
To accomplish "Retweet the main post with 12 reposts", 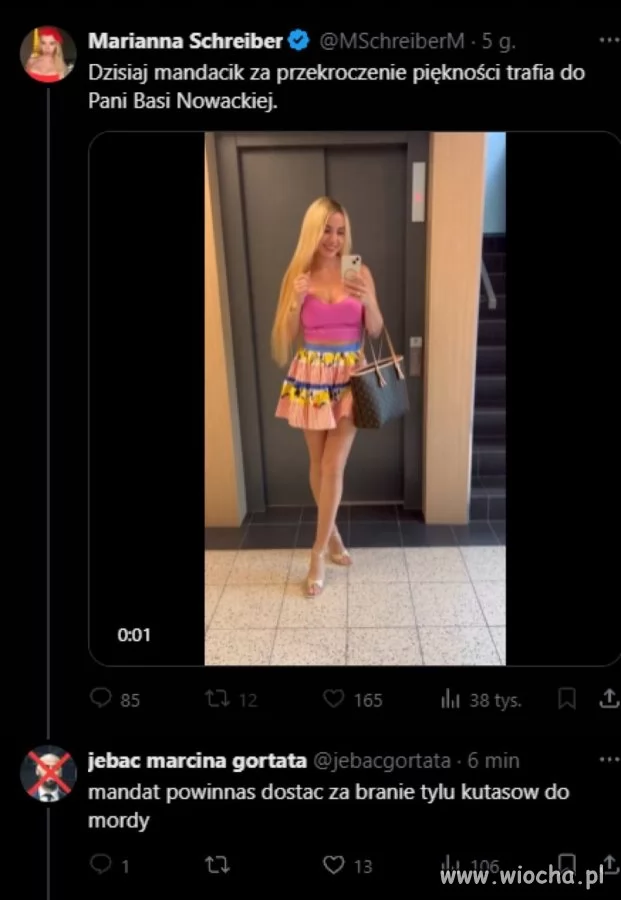I will tap(217, 699).
